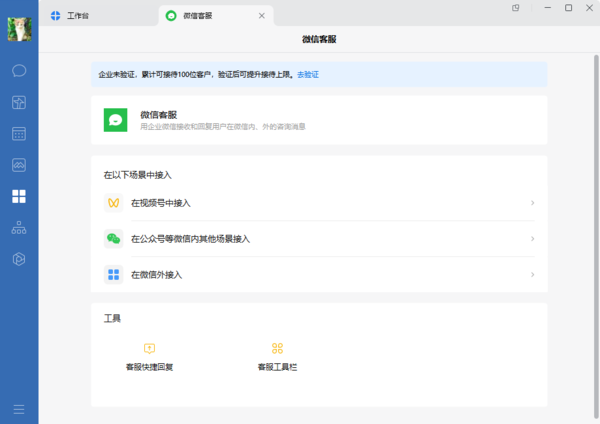Open the second sidebar icon below Messages
600x424 pixels.
tap(19, 102)
